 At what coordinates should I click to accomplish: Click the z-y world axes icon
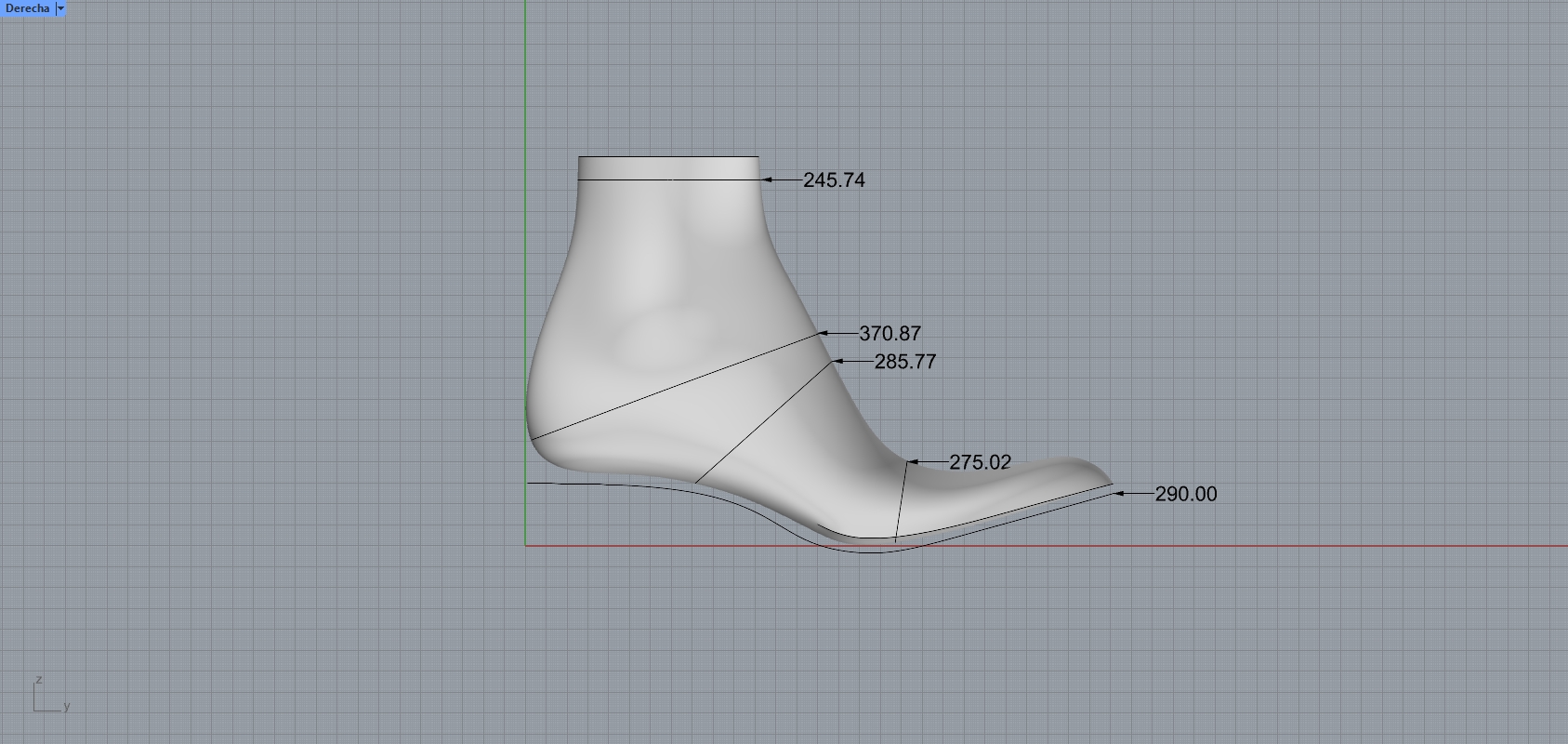pos(51,695)
